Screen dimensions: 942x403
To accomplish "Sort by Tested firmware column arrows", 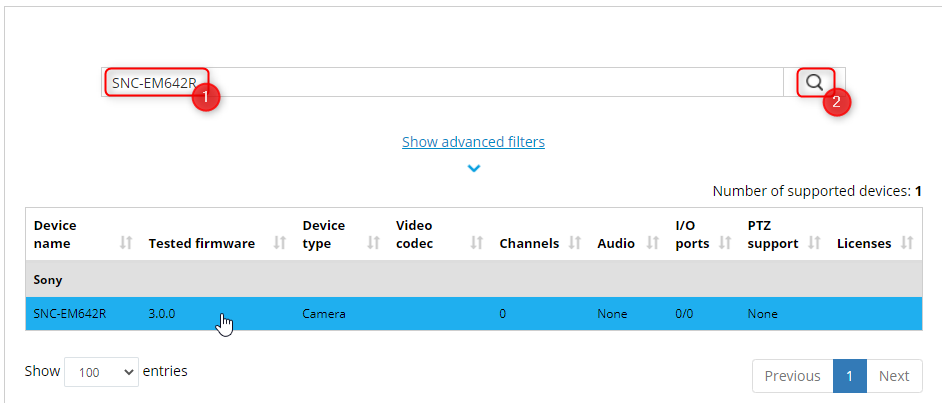I will click(x=280, y=243).
